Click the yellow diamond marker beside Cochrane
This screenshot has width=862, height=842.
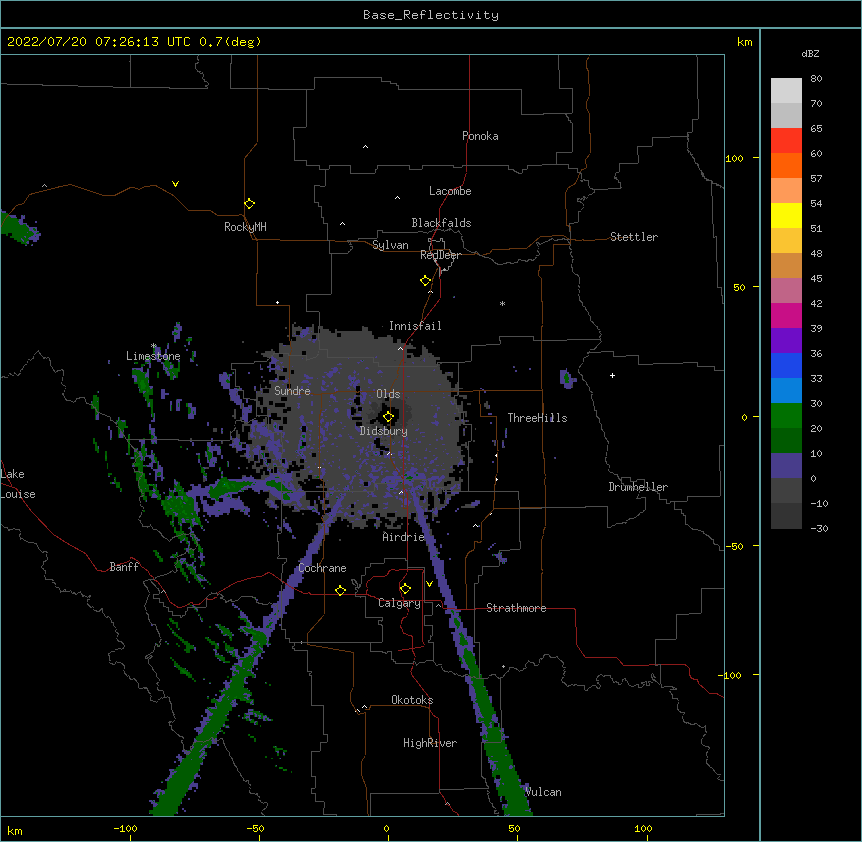click(340, 590)
